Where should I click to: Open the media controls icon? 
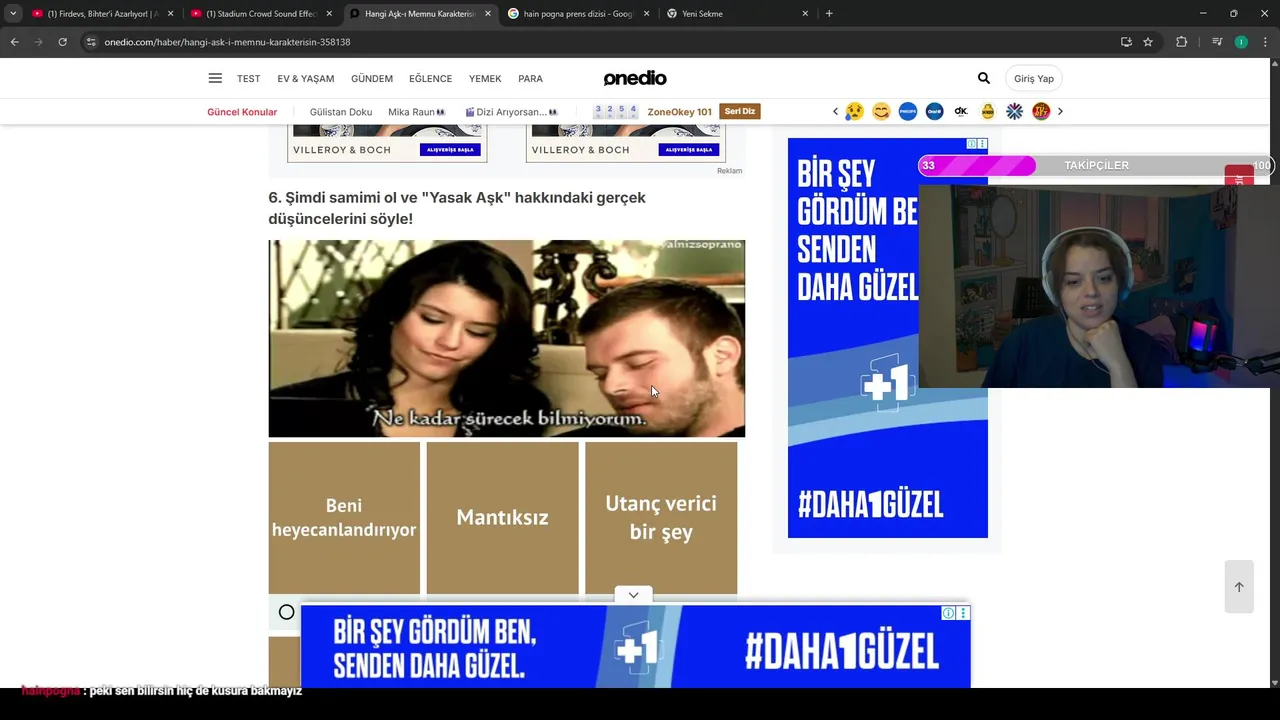coord(1217,42)
